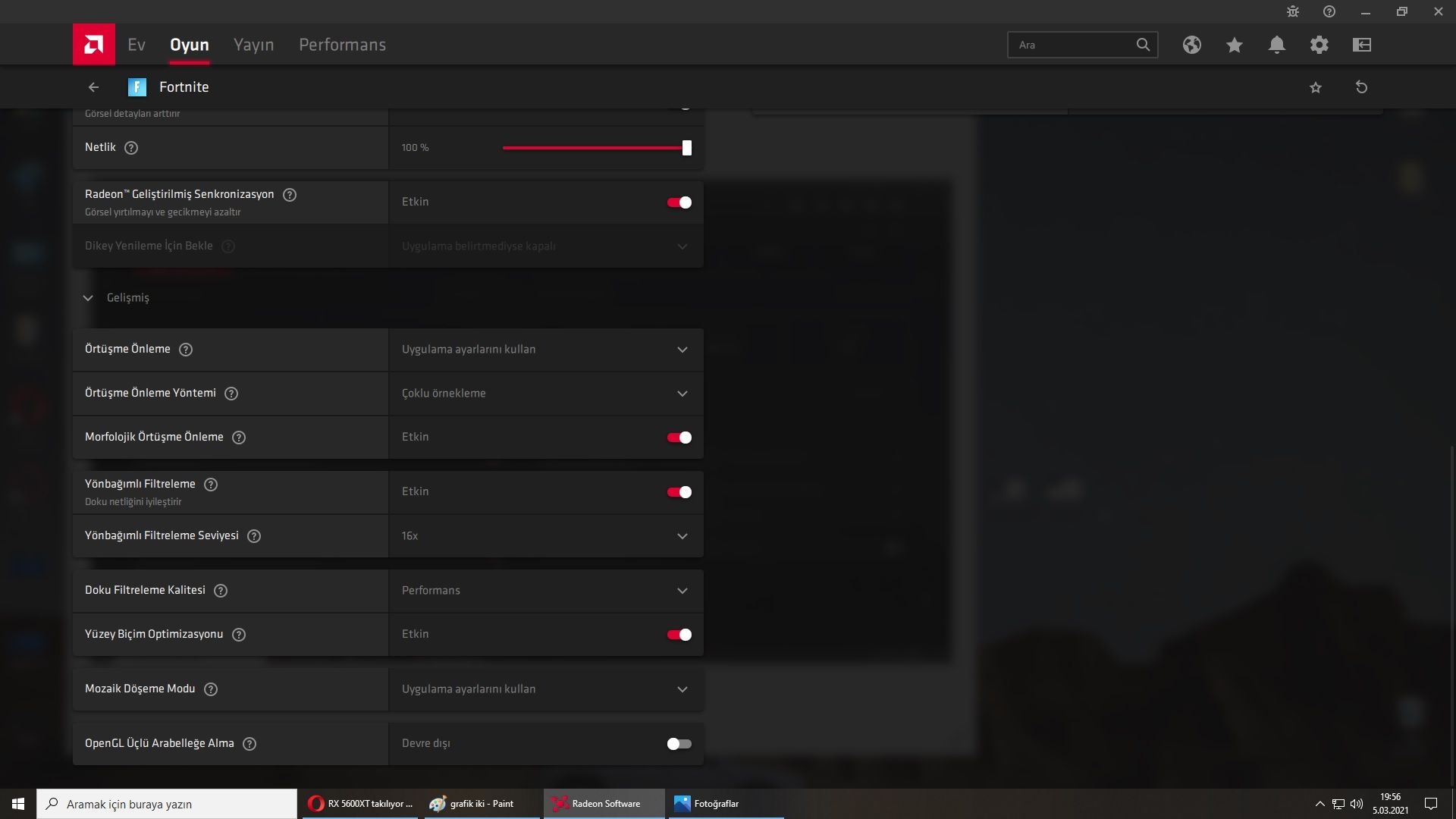Collapse the Gelişmiş section
Viewport: 1456px width, 819px height.
click(x=88, y=298)
